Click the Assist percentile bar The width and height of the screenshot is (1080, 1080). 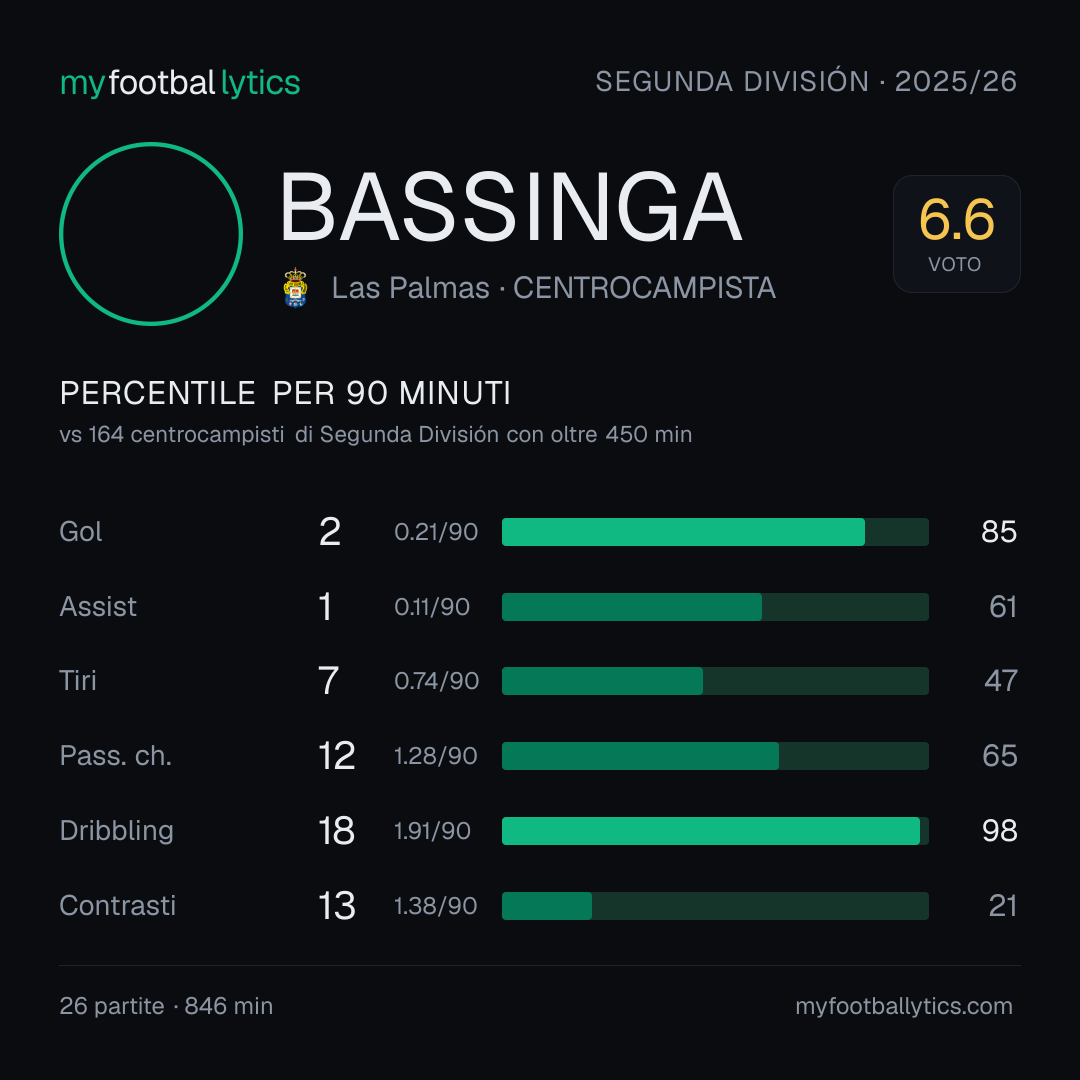[715, 607]
